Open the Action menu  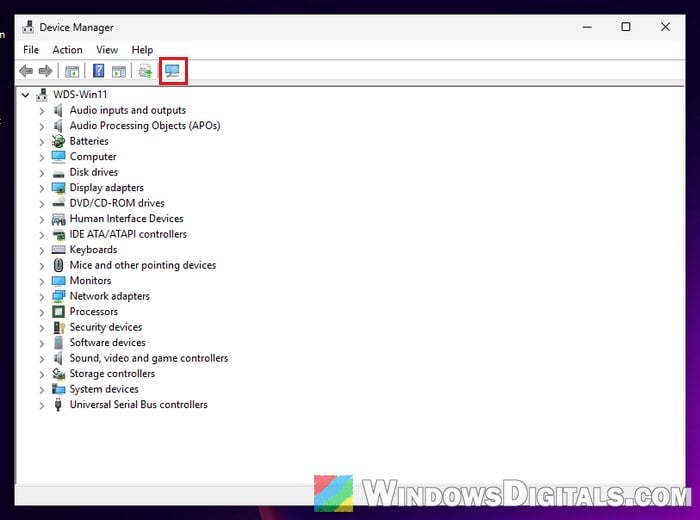67,50
